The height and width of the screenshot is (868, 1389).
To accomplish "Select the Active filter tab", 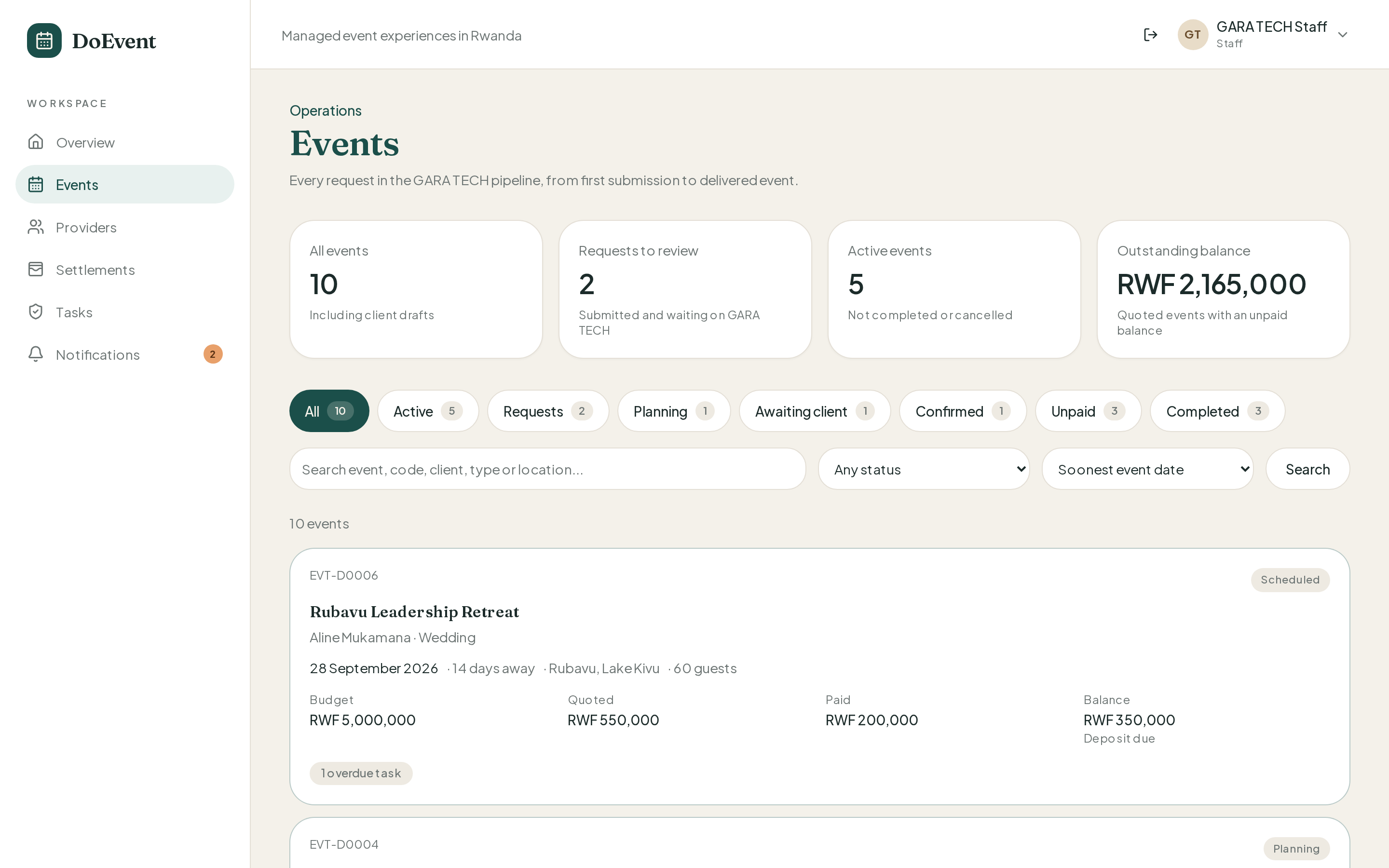I will pos(428,411).
